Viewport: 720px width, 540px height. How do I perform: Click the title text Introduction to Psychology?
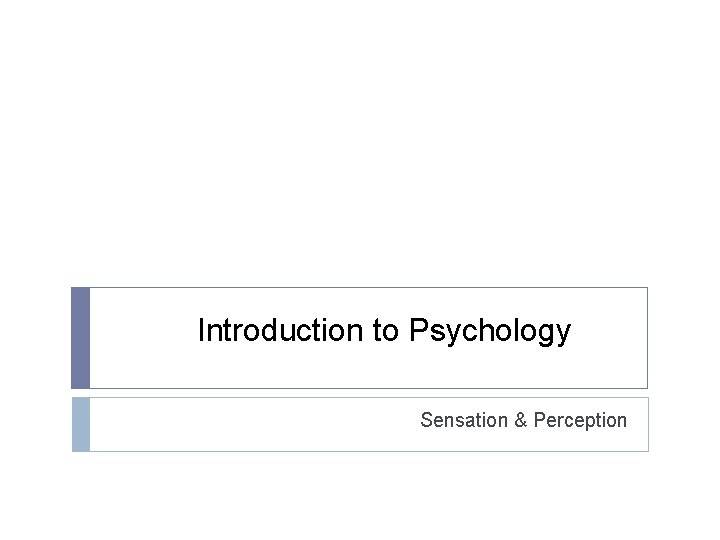coord(384,331)
